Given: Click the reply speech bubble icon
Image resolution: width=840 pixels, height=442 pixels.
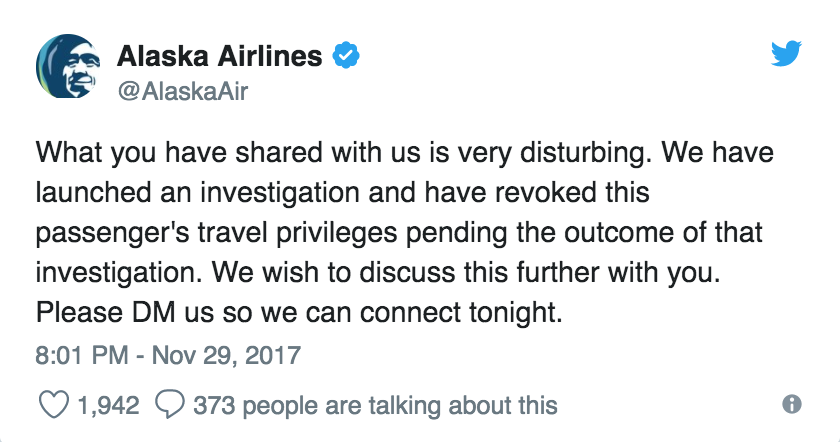Looking at the screenshot, I should click(170, 404).
